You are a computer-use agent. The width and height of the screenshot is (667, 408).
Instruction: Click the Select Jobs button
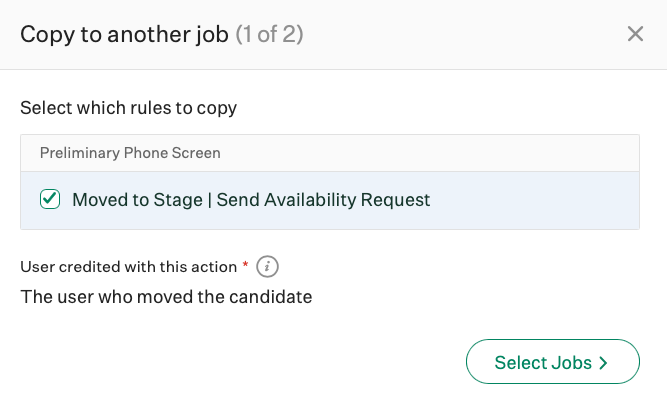click(553, 362)
